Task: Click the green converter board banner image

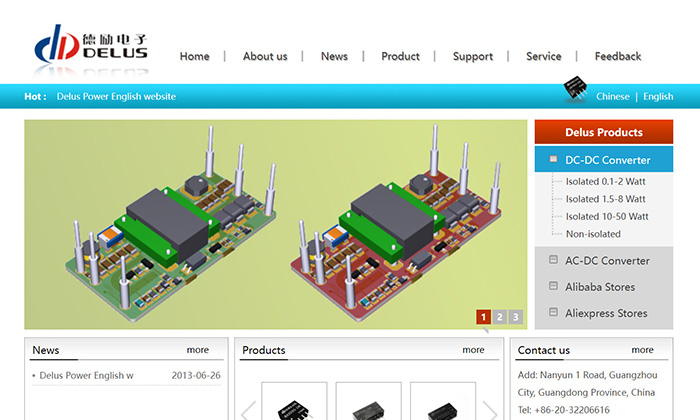Action: [171, 223]
